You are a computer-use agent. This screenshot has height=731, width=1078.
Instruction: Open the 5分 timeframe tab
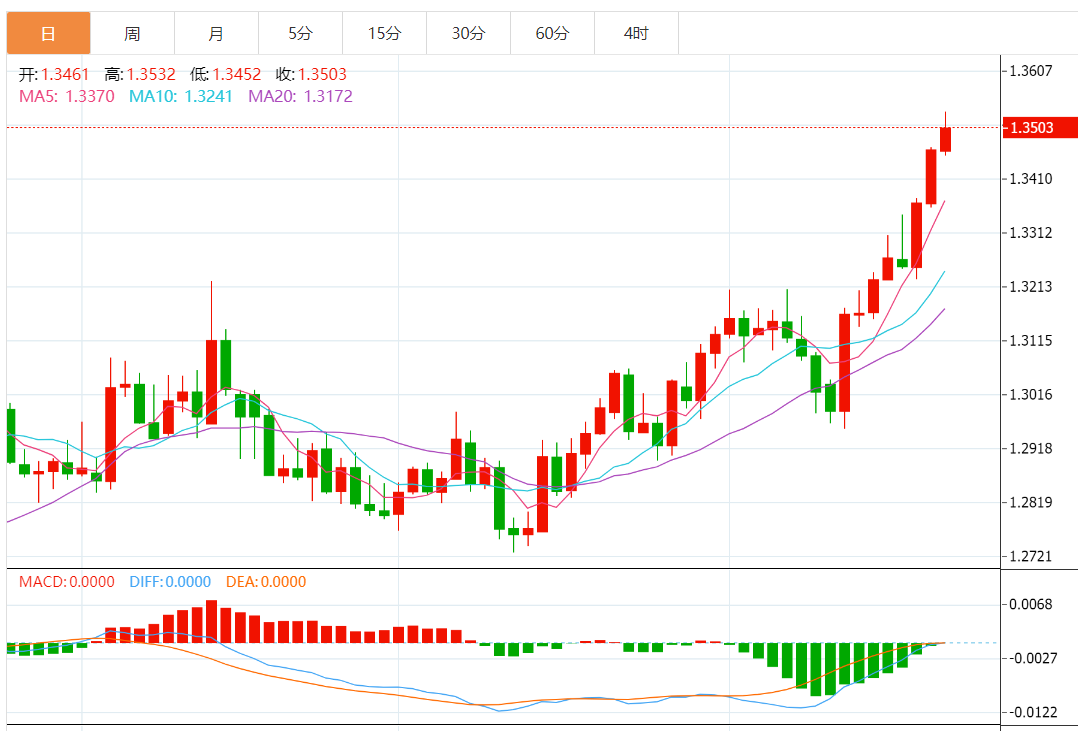300,33
